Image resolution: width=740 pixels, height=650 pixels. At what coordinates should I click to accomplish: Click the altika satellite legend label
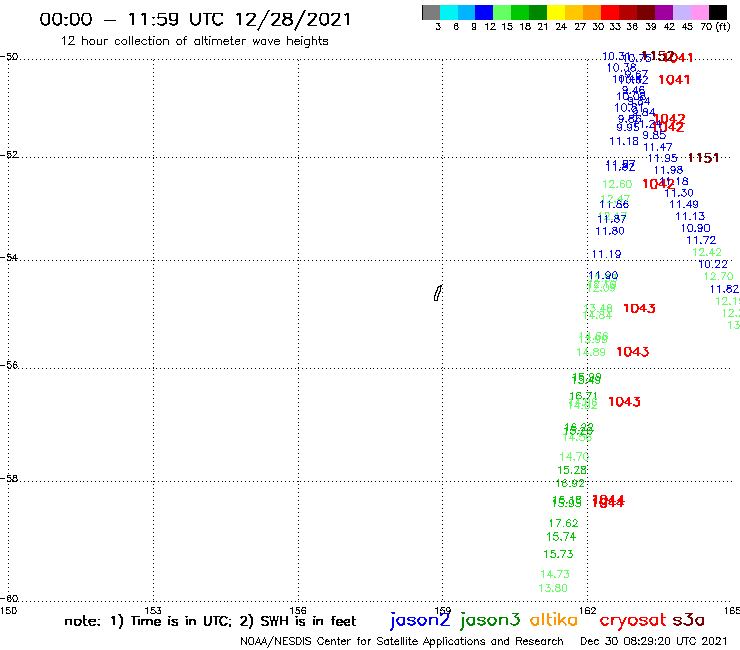pos(554,619)
